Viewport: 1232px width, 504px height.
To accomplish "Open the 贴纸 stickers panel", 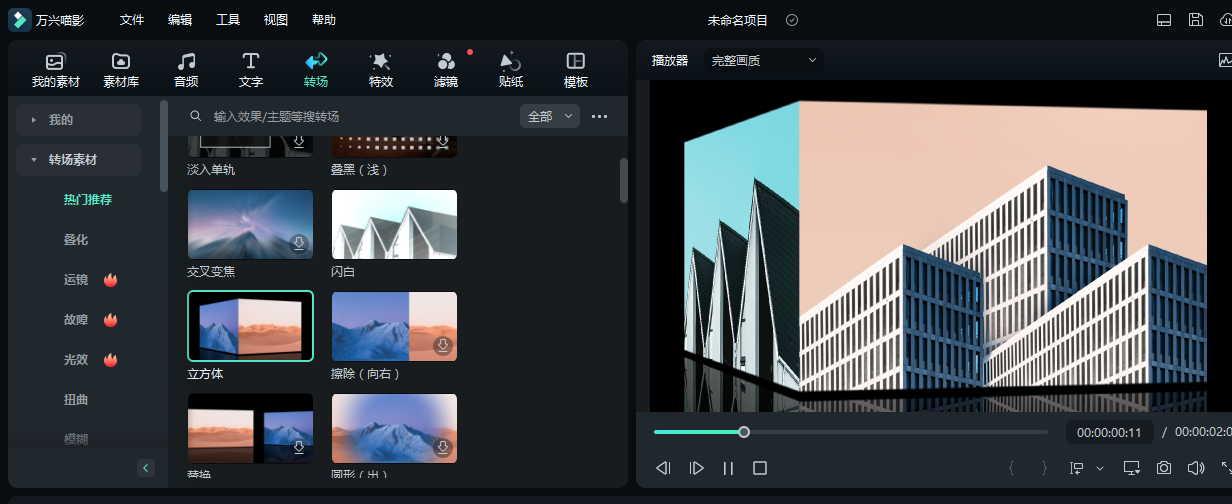I will pos(511,70).
